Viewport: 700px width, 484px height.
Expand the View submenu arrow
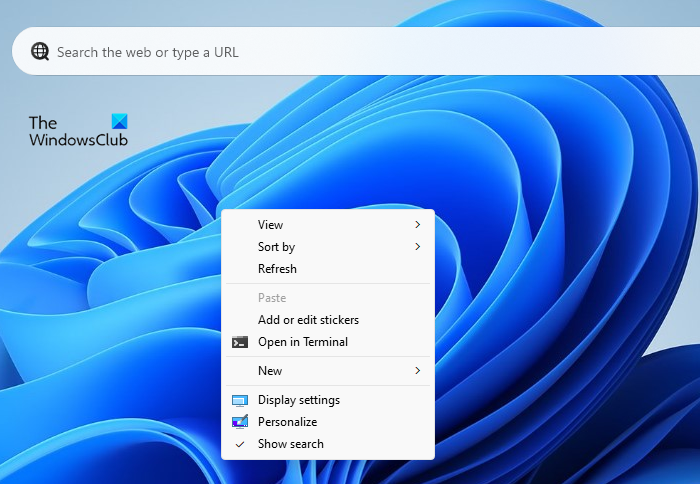tap(417, 225)
